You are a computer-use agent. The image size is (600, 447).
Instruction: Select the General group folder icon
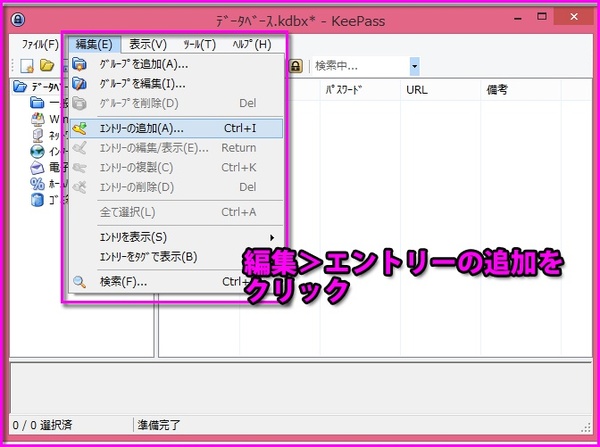37,103
